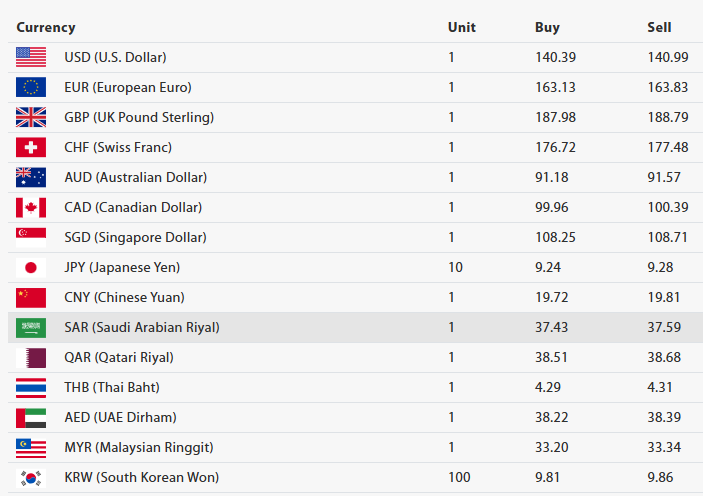The image size is (703, 496).
Task: Click the Sell column header
Action: pyautogui.click(x=659, y=27)
